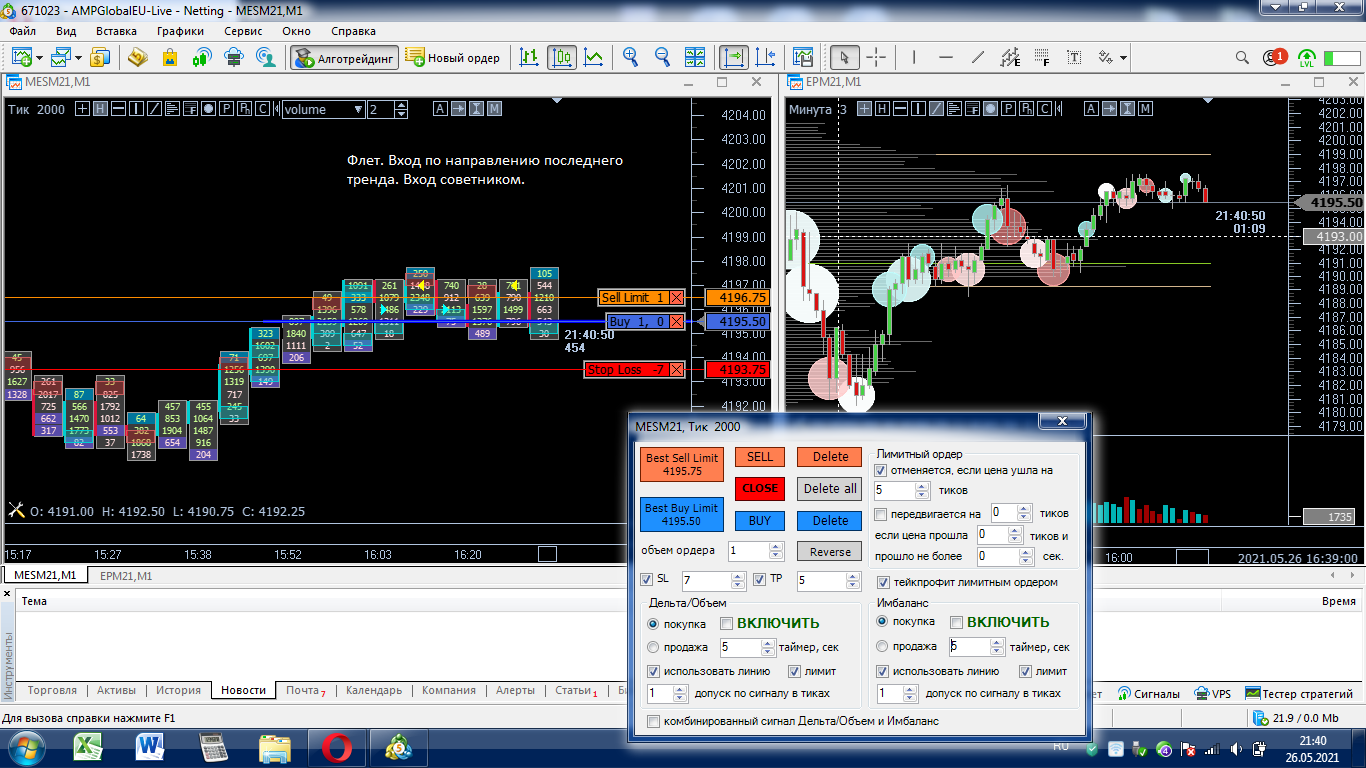Image resolution: width=1366 pixels, height=768 pixels.
Task: Click the trendline drawing tool
Action: tap(978, 58)
